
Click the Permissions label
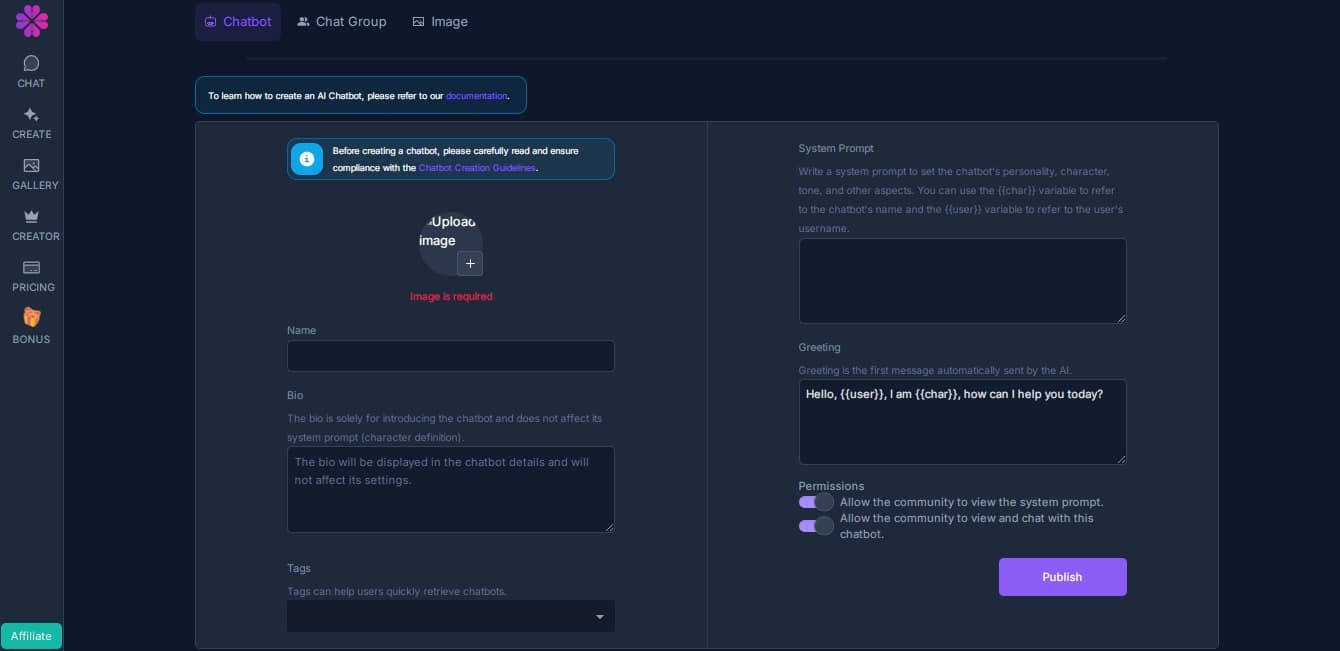pos(831,486)
